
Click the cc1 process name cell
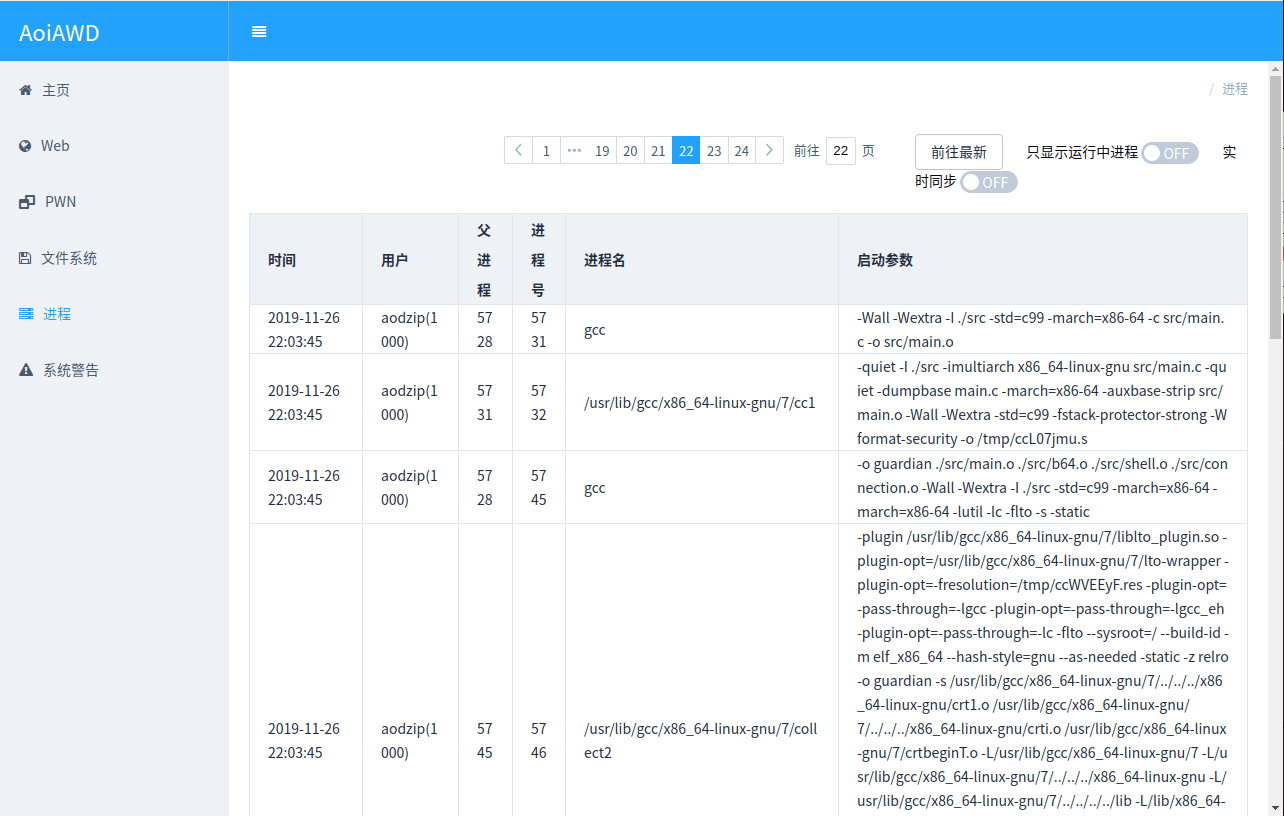click(x=702, y=402)
